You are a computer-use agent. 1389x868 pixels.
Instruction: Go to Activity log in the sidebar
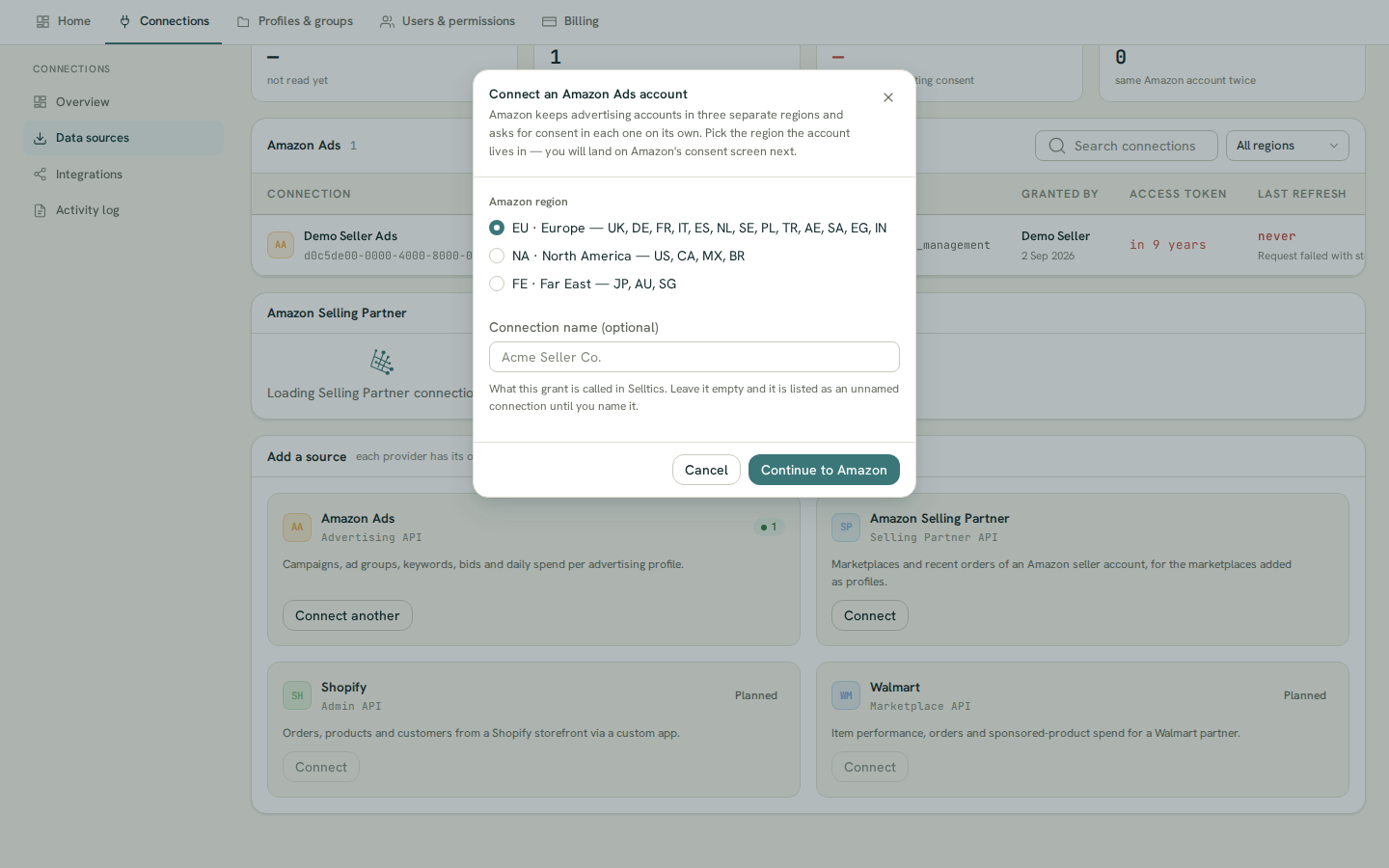coord(123,210)
